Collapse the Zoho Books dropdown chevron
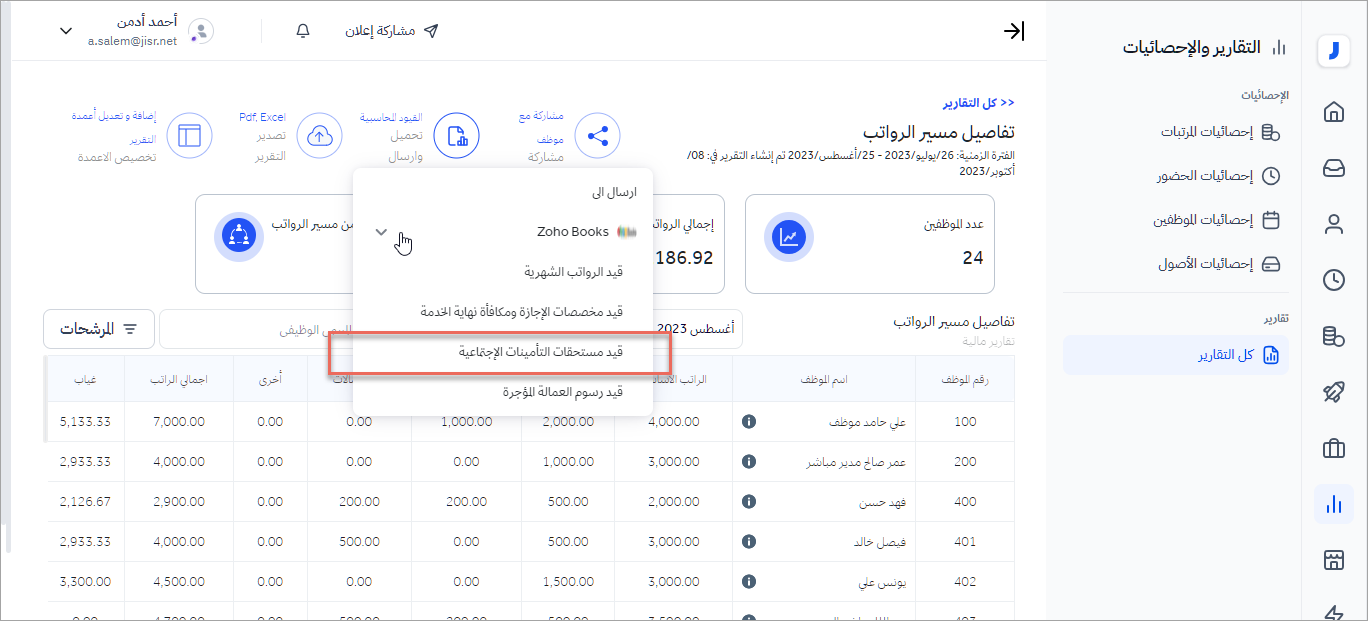Screen dimensions: 1368x621 click(x=381, y=232)
